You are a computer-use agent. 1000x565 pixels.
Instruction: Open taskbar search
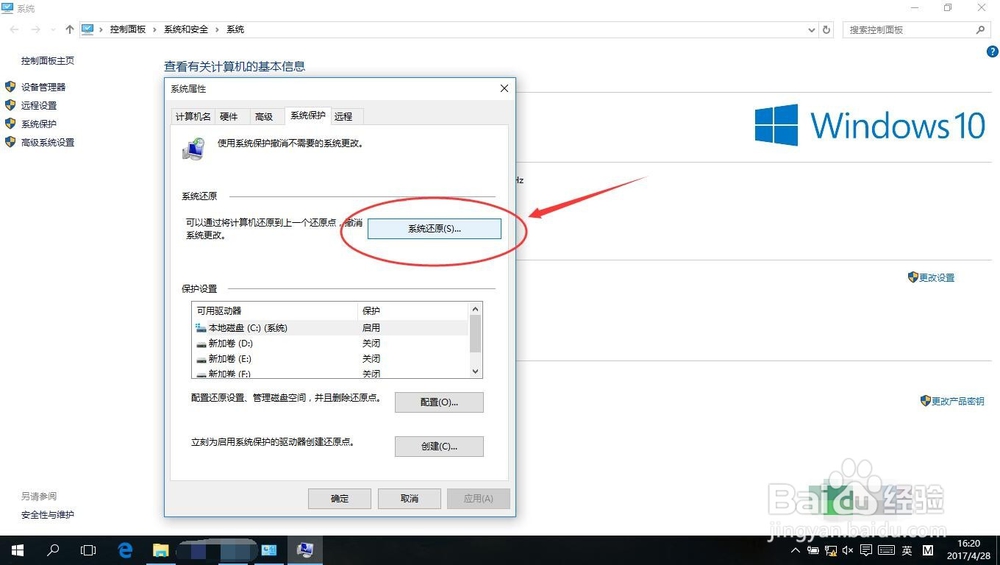[x=53, y=550]
